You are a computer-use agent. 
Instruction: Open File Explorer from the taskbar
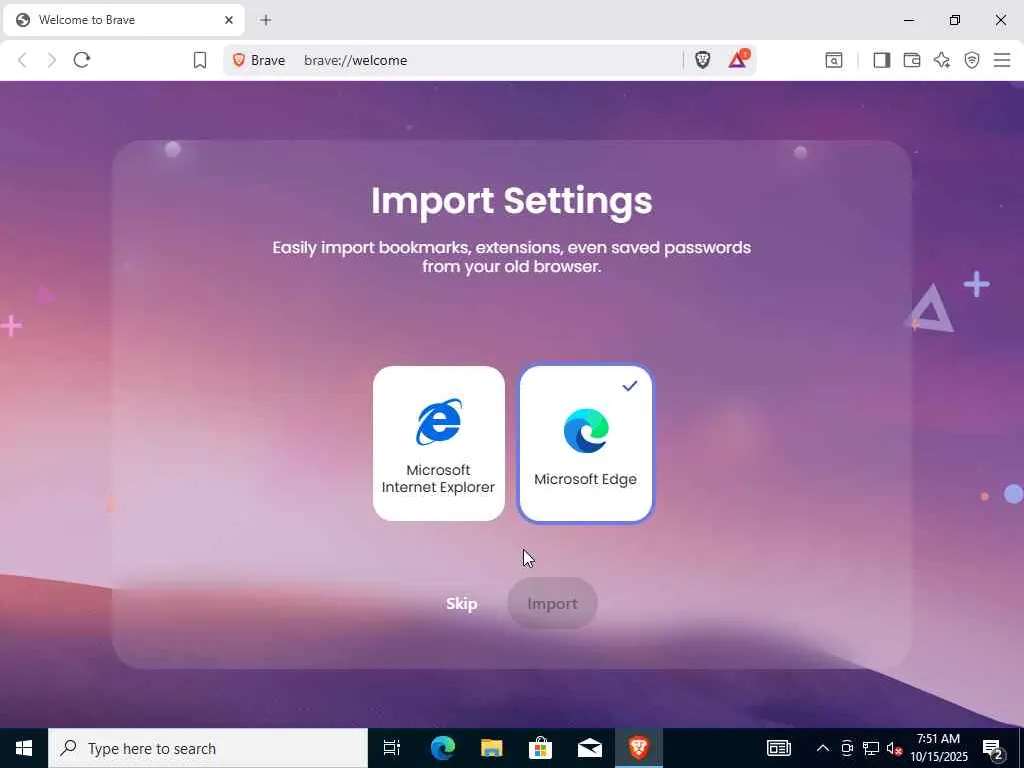[491, 748]
